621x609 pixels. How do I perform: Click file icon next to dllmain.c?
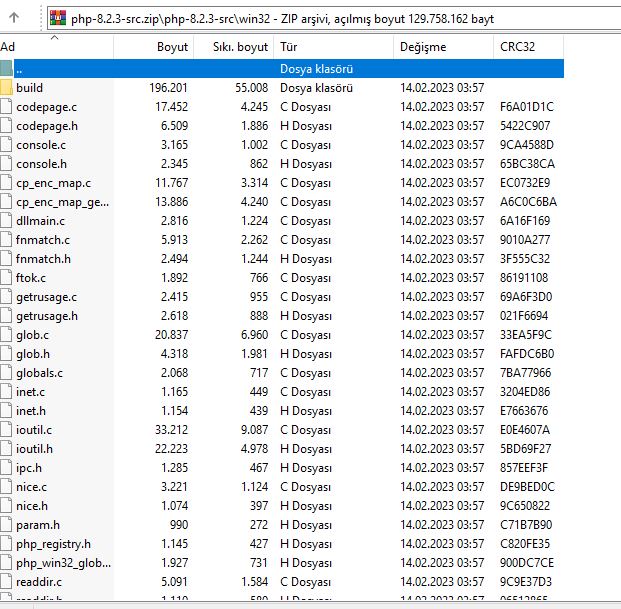pos(6,221)
